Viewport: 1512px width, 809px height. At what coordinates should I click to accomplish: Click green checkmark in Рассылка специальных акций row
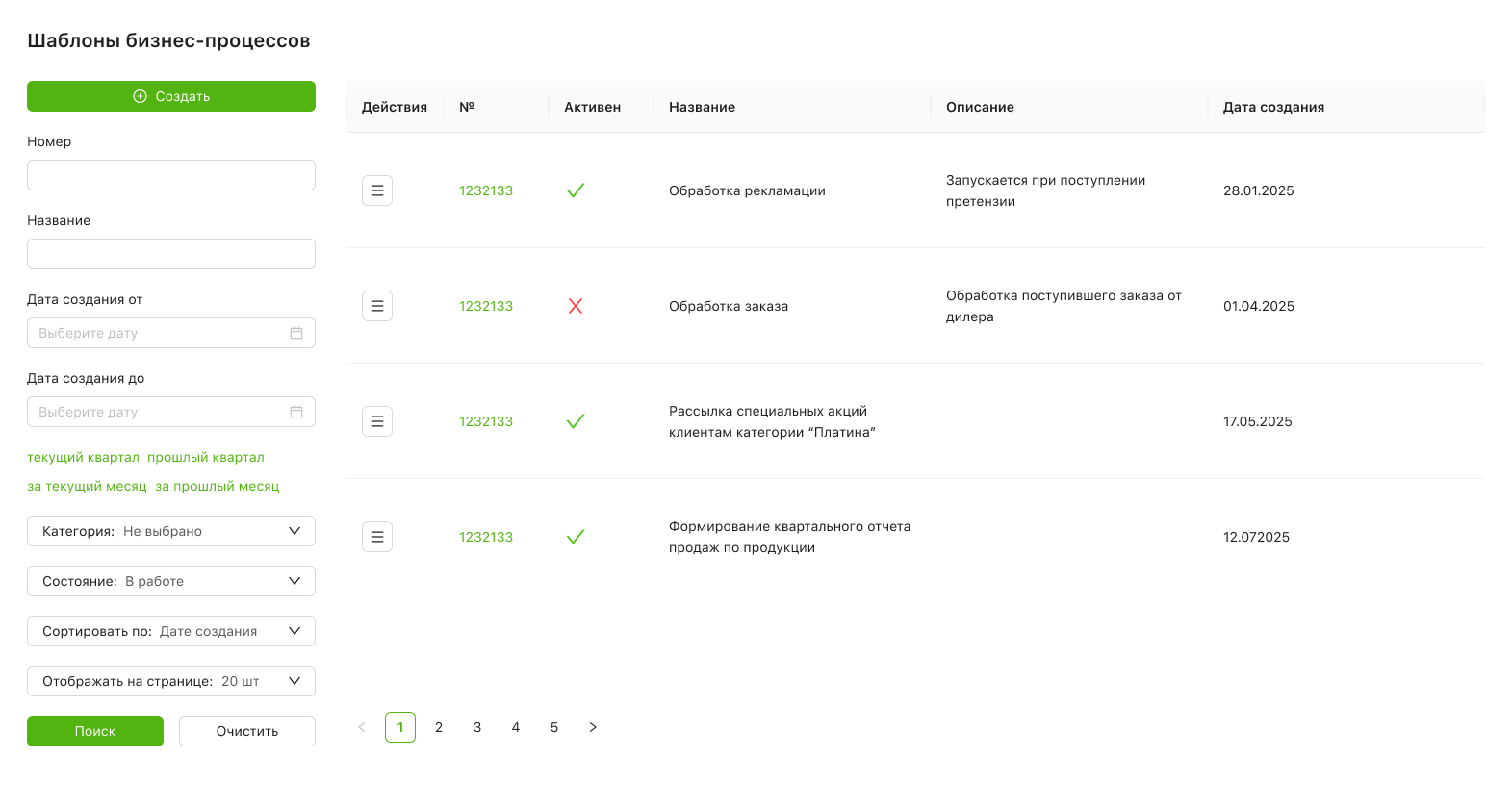tap(576, 421)
